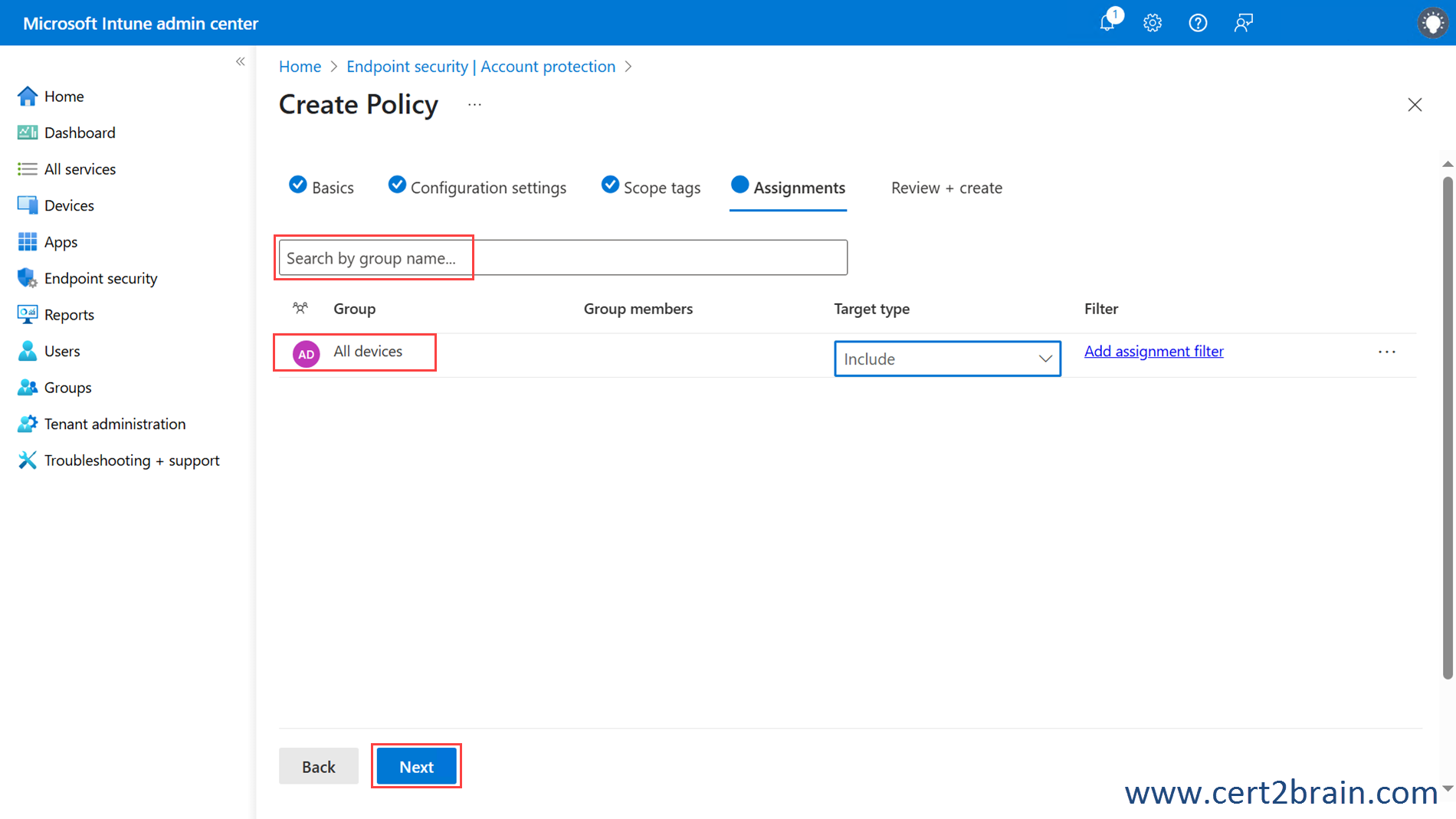The height and width of the screenshot is (819, 1456).
Task: Click the Microsoft Intune admin center title
Action: tap(140, 23)
